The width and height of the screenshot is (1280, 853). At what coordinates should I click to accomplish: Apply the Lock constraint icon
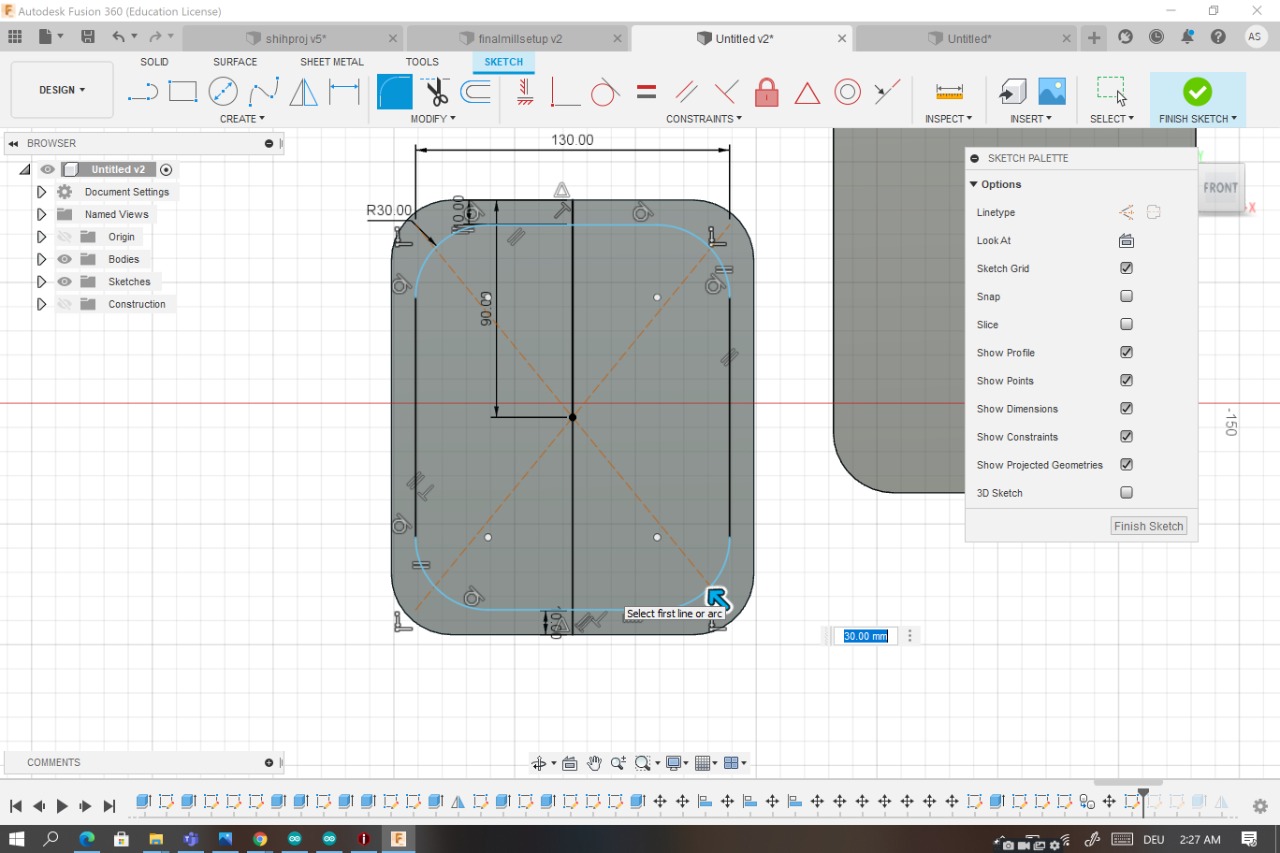click(767, 93)
